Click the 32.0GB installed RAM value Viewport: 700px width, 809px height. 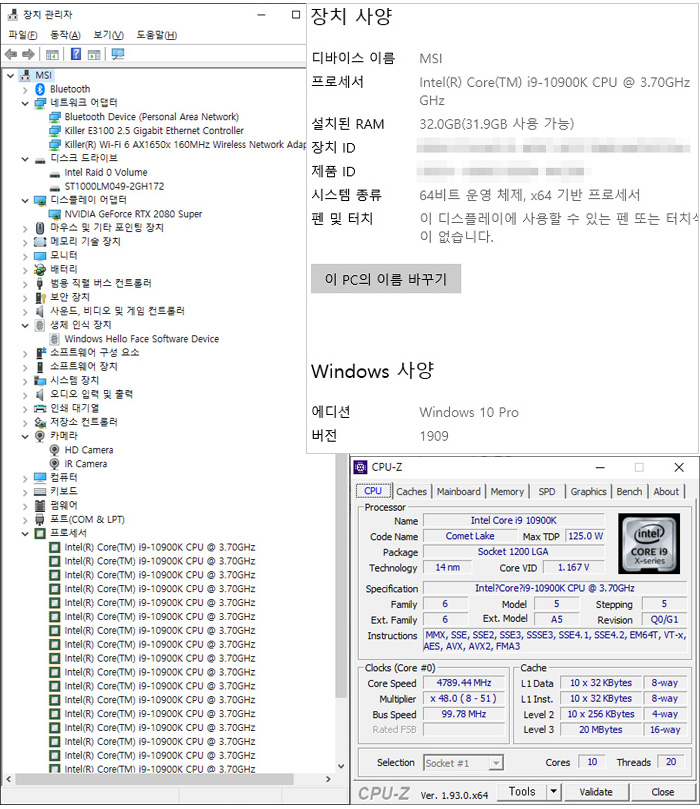tap(496, 124)
